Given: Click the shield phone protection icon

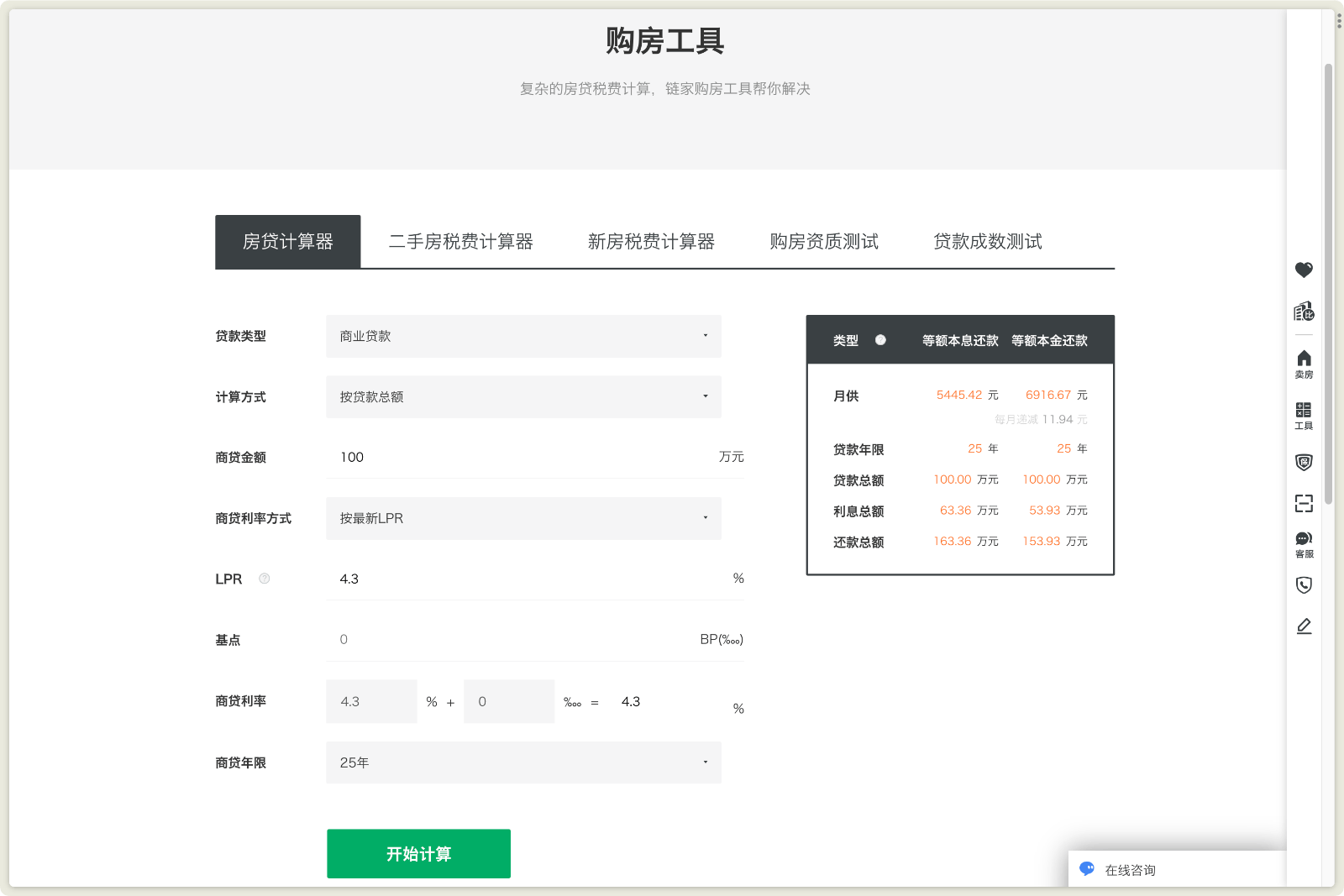Looking at the screenshot, I should coord(1304,584).
